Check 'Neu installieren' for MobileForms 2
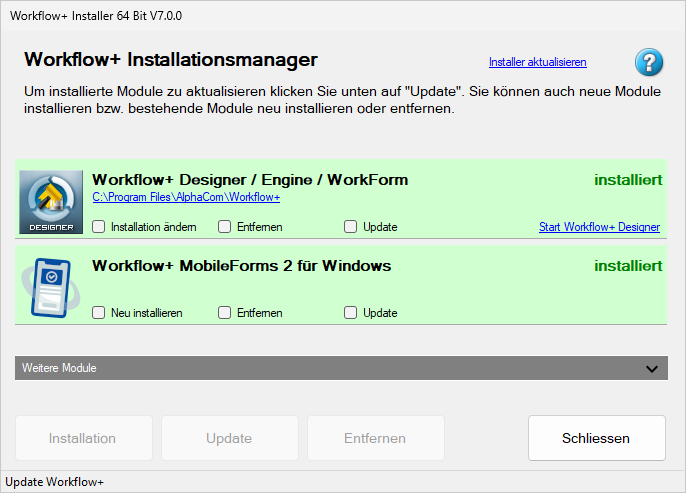The width and height of the screenshot is (686, 493). [x=98, y=313]
